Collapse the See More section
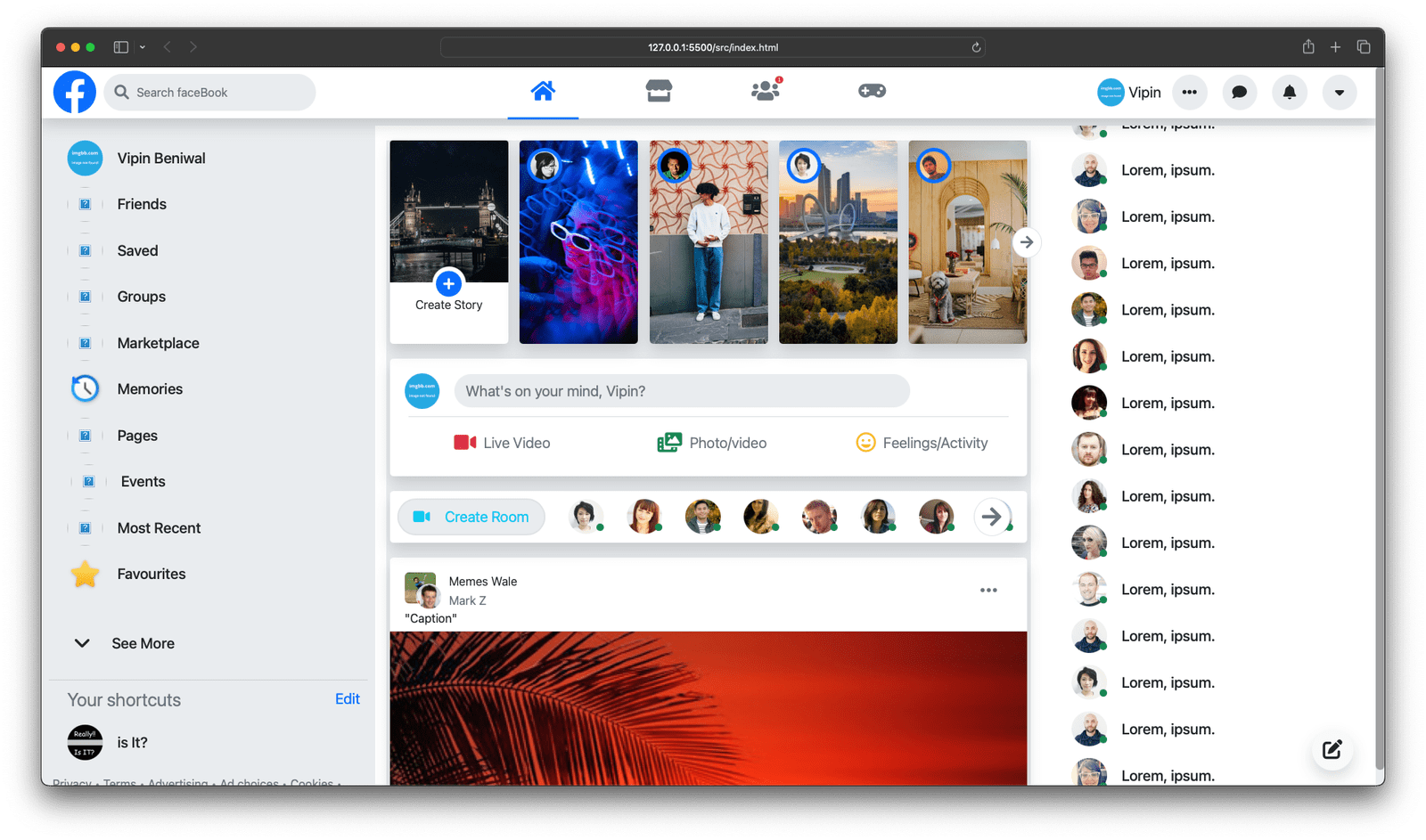 click(x=81, y=642)
